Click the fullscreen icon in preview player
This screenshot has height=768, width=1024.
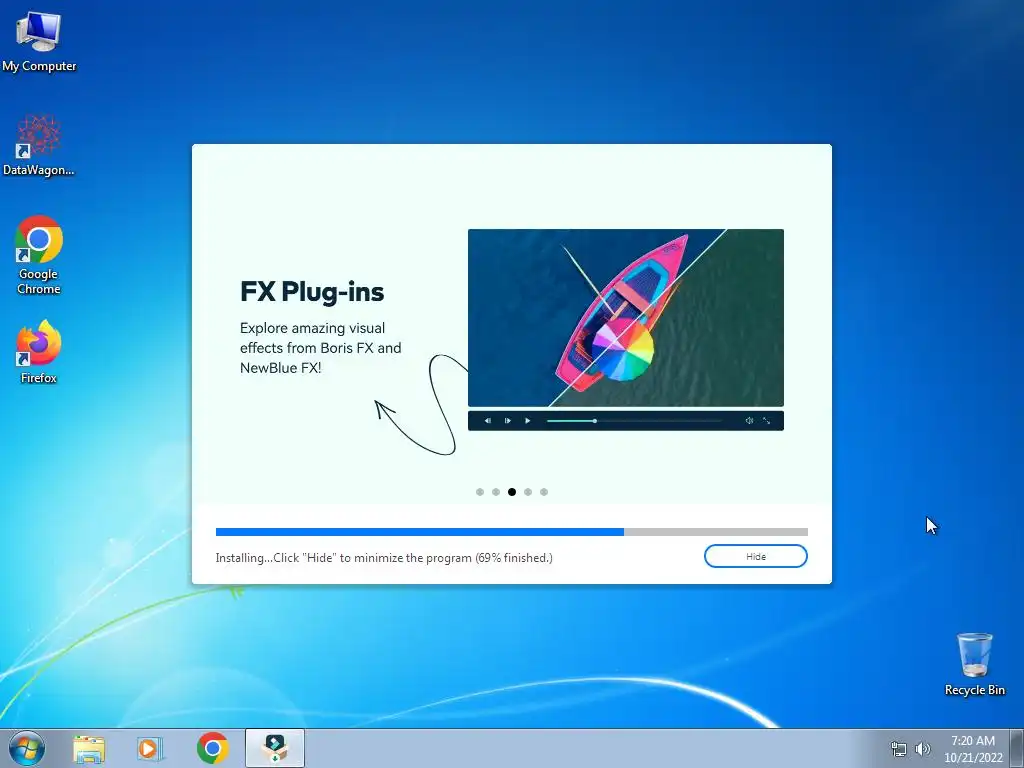[x=767, y=421]
